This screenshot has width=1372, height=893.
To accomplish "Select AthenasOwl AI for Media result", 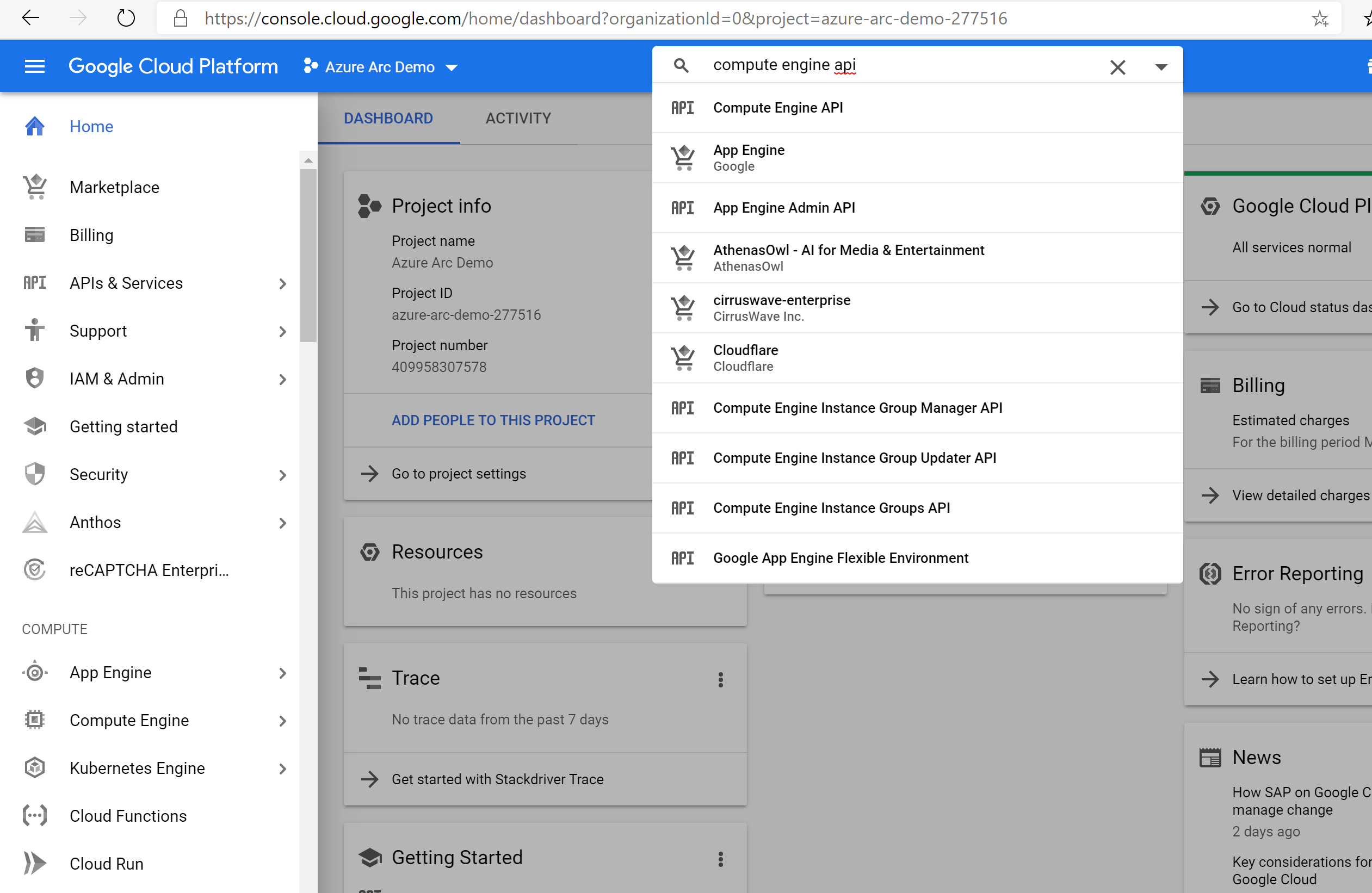I will coord(917,258).
